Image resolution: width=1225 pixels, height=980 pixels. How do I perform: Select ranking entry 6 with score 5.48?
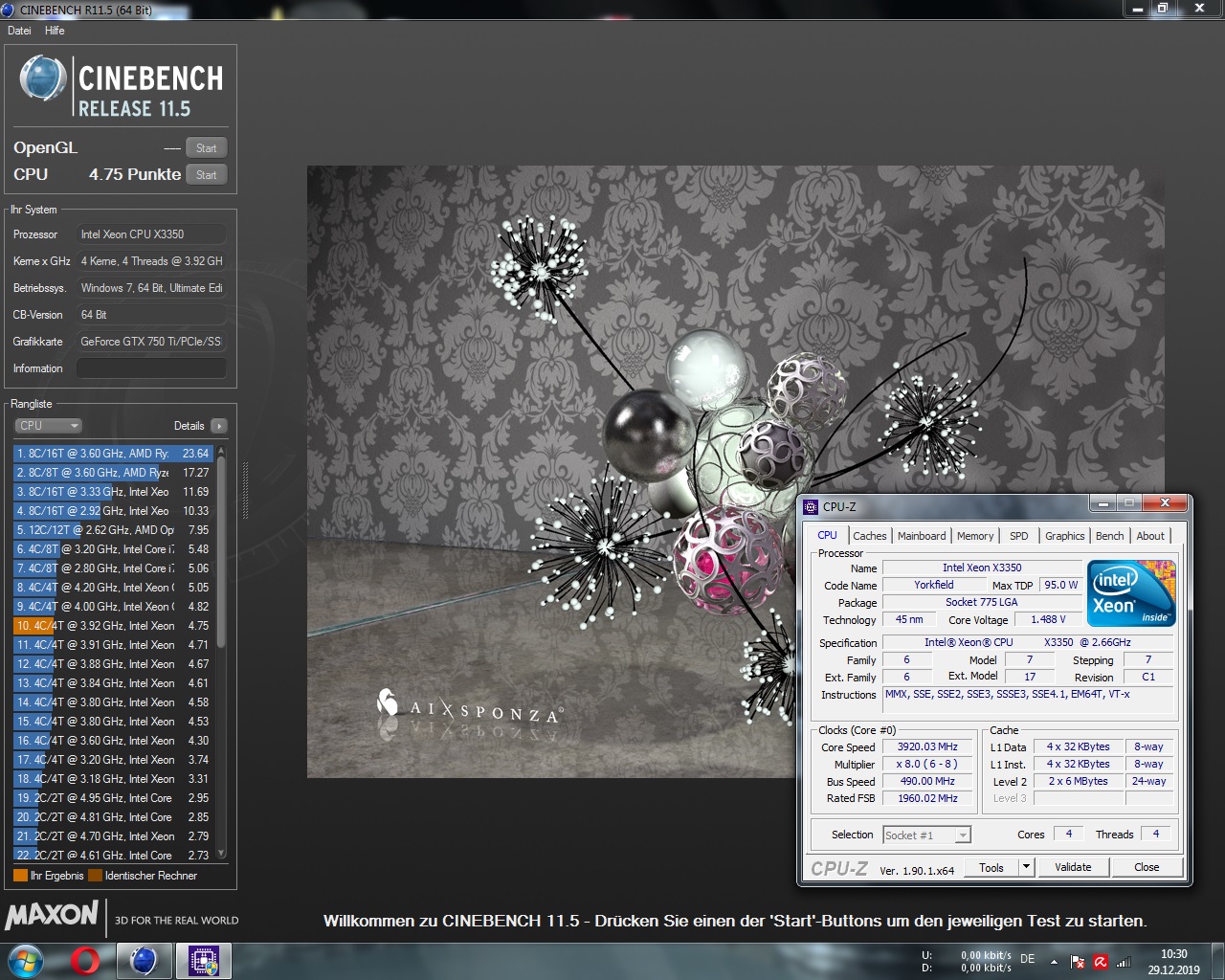(114, 549)
